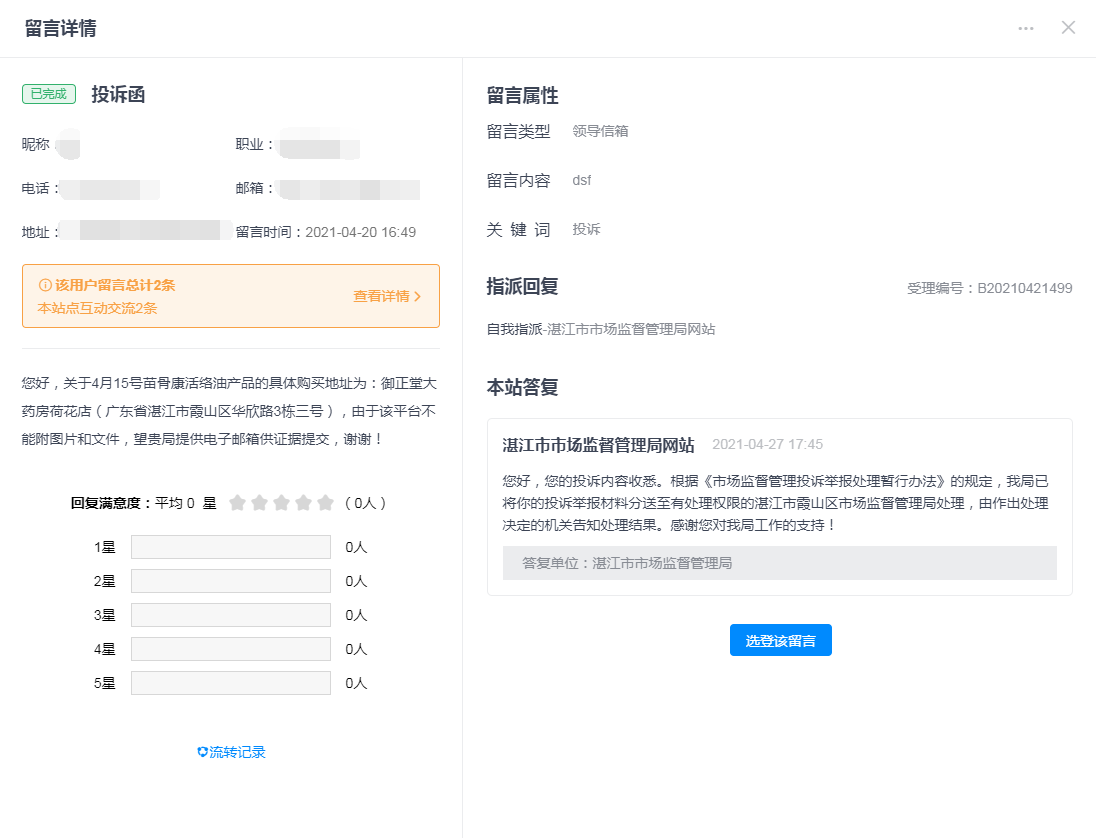
Task: Click the 5星 rating progress bar
Action: click(230, 683)
